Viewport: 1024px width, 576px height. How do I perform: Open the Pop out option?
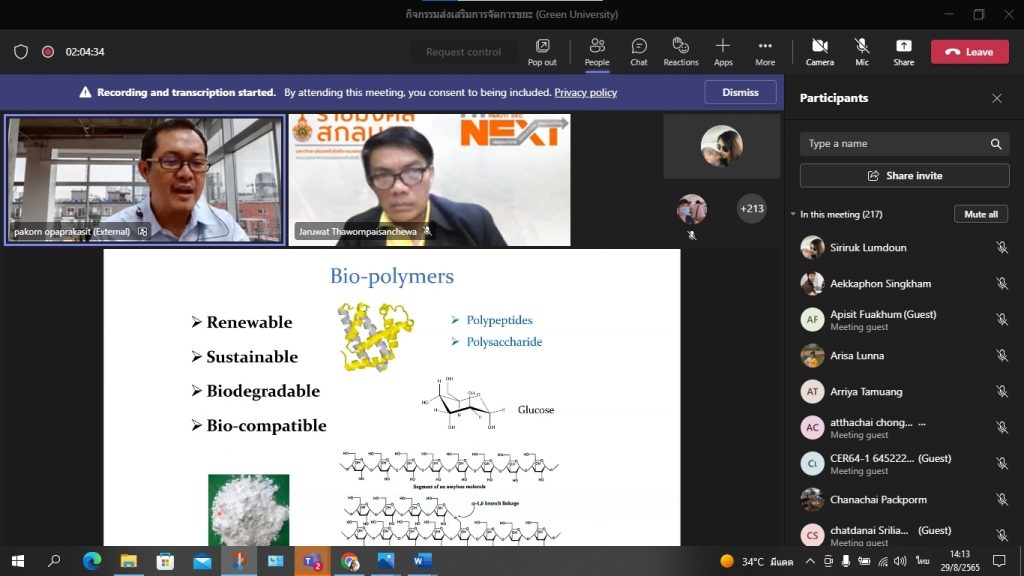pyautogui.click(x=542, y=52)
